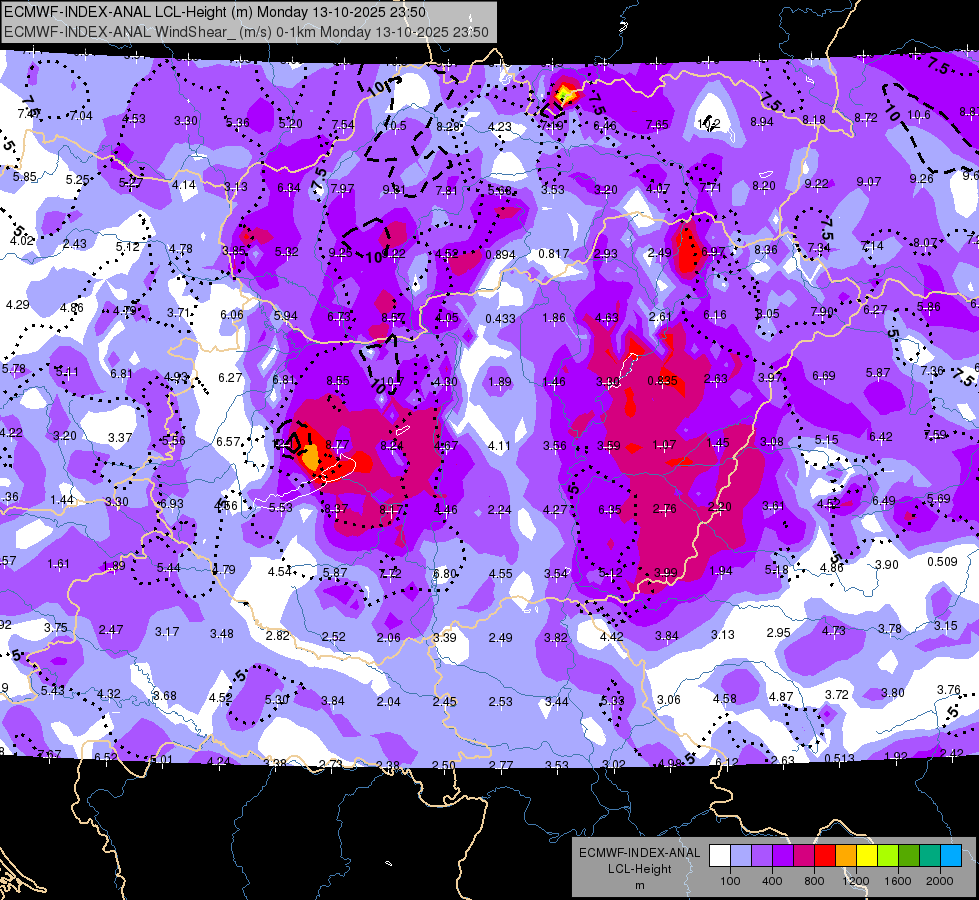This screenshot has width=979, height=900.
Task: Click the yellow-green hotspot near top center
Action: click(x=564, y=94)
